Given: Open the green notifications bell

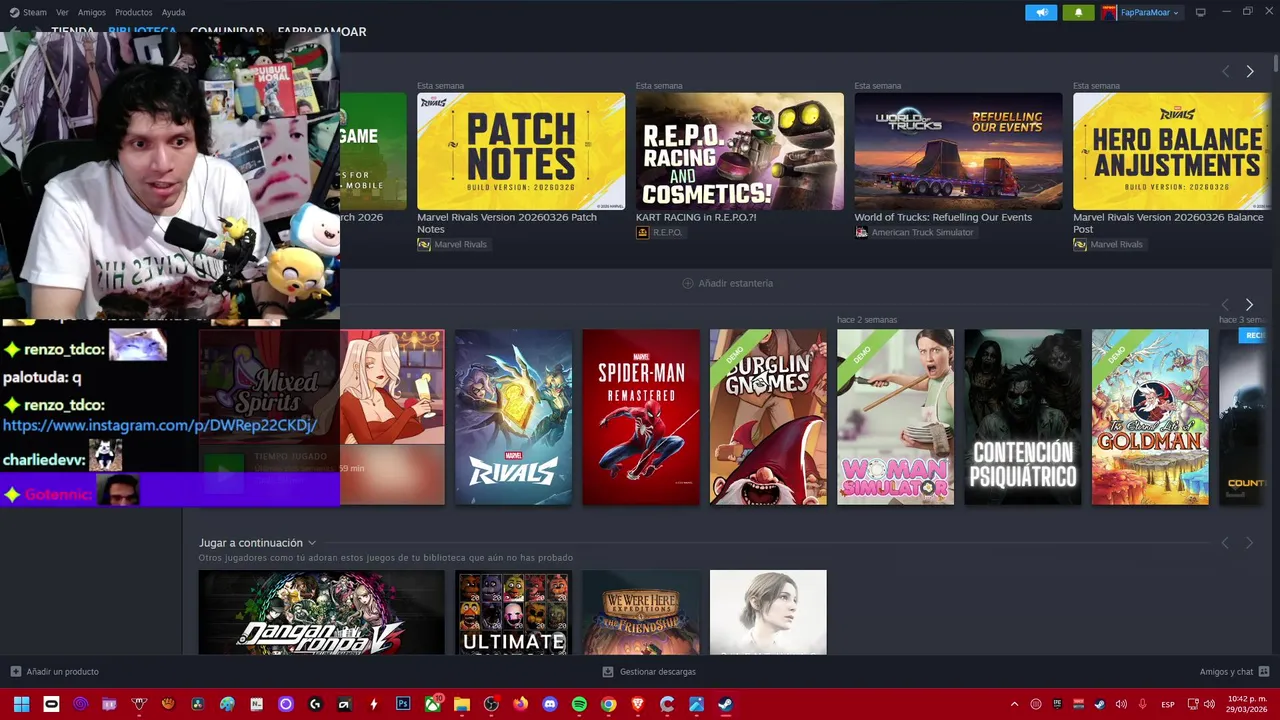Looking at the screenshot, I should point(1078,12).
